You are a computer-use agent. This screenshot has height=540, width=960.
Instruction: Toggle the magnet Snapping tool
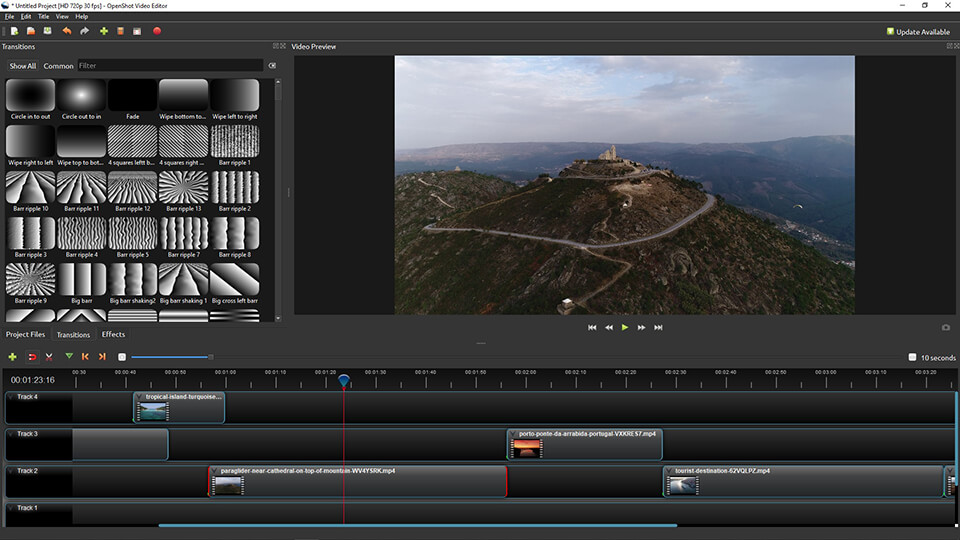[x=32, y=357]
